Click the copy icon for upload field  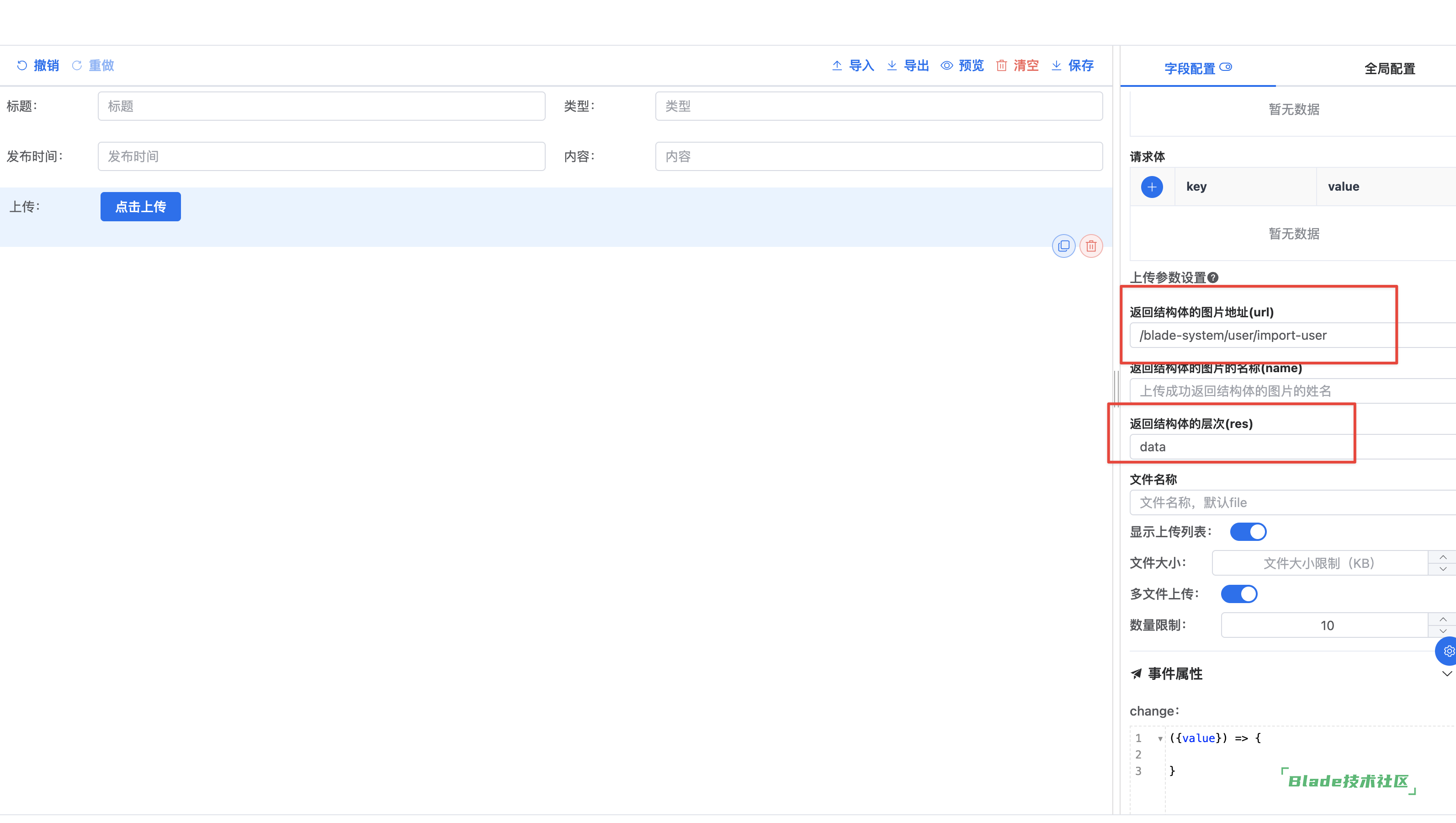1063,246
